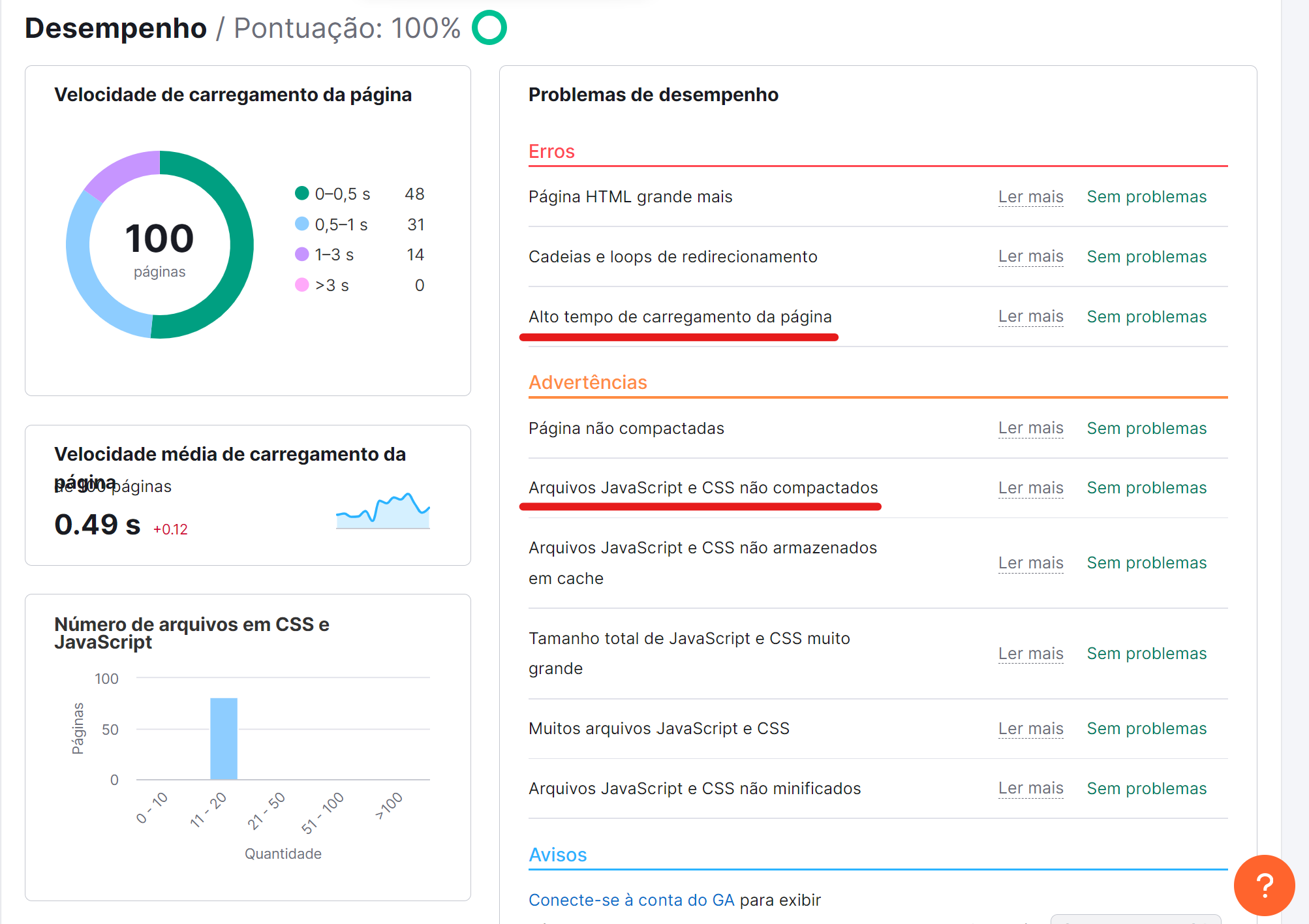Open Ler mais for Alto tempo de carregamento
Image resolution: width=1309 pixels, height=924 pixels.
coord(1030,316)
